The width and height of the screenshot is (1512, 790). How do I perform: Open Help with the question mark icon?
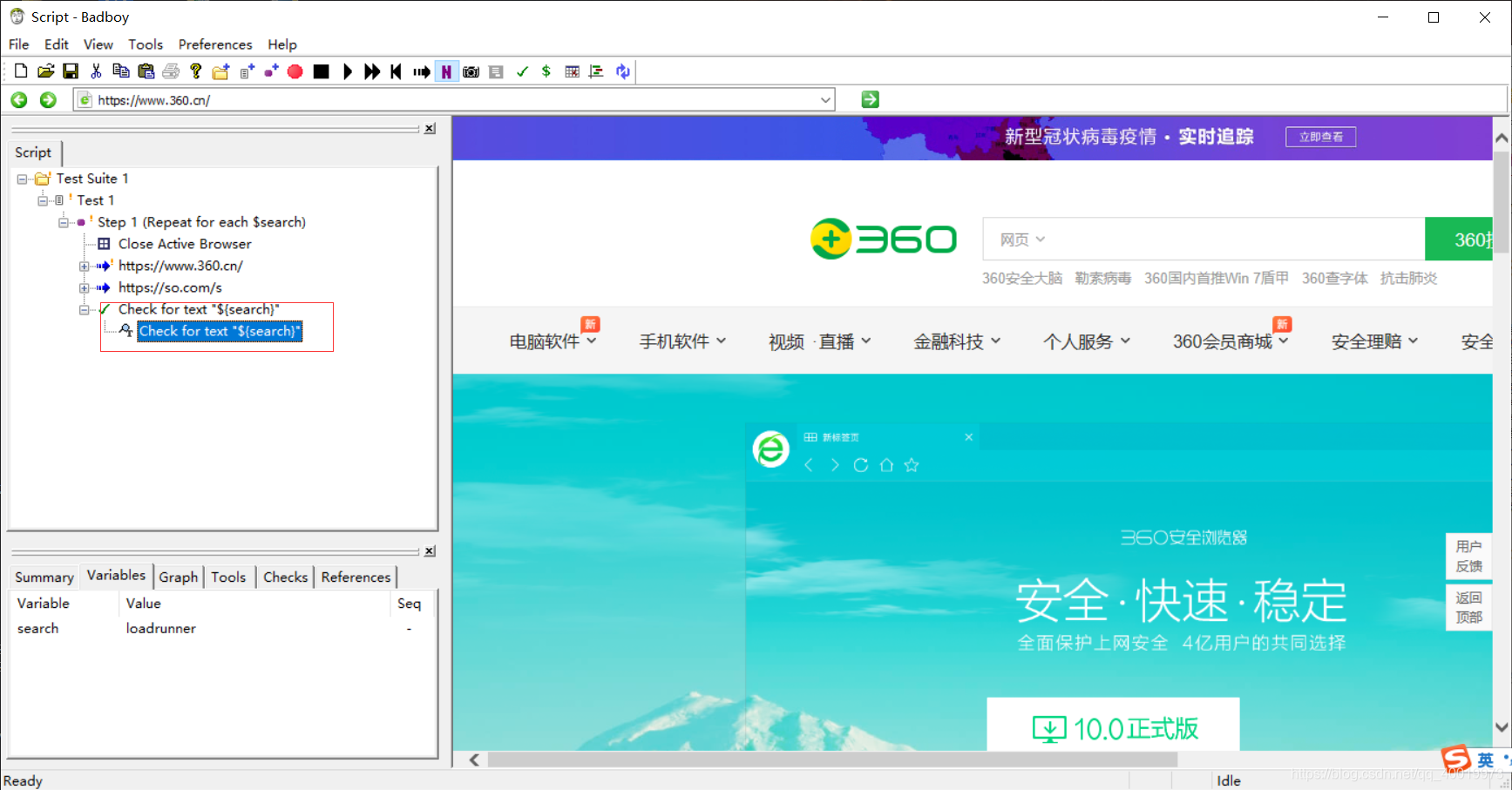pyautogui.click(x=196, y=71)
